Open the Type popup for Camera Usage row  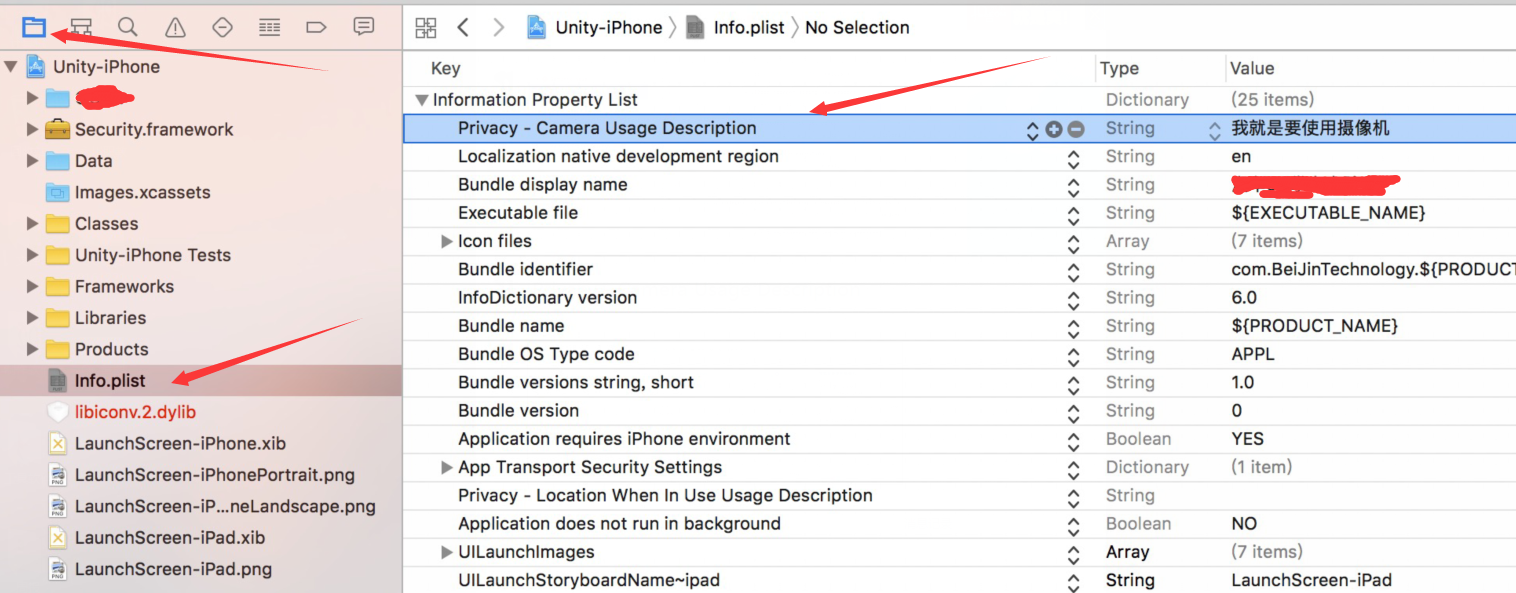click(1215, 130)
